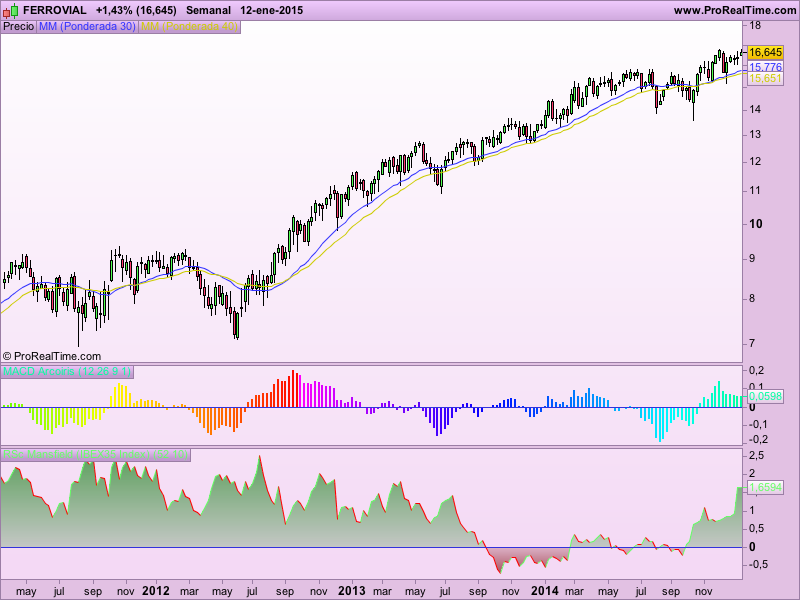Click the 2012 year label on time axis

pos(156,591)
